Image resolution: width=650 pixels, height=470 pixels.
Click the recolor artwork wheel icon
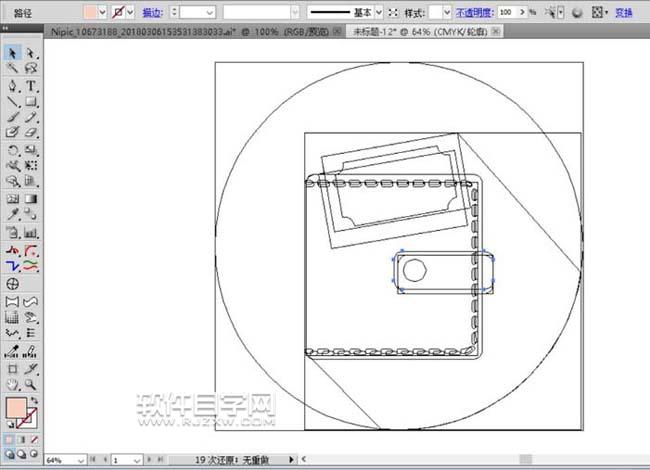[577, 13]
